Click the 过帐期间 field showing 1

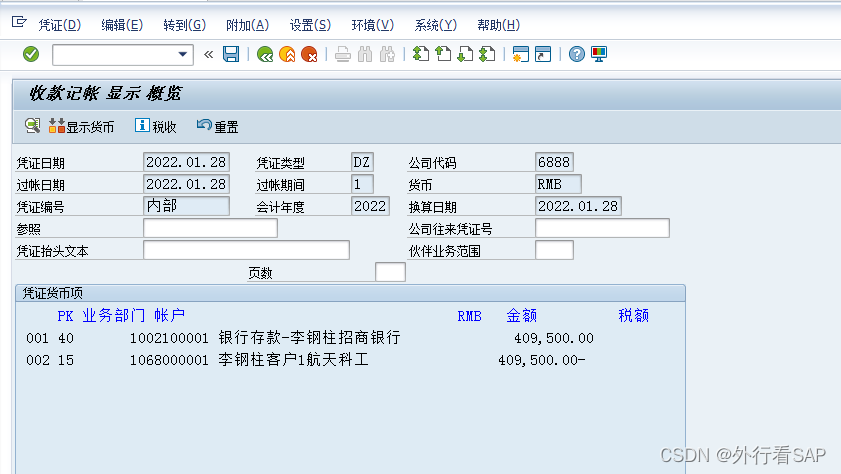coord(362,184)
